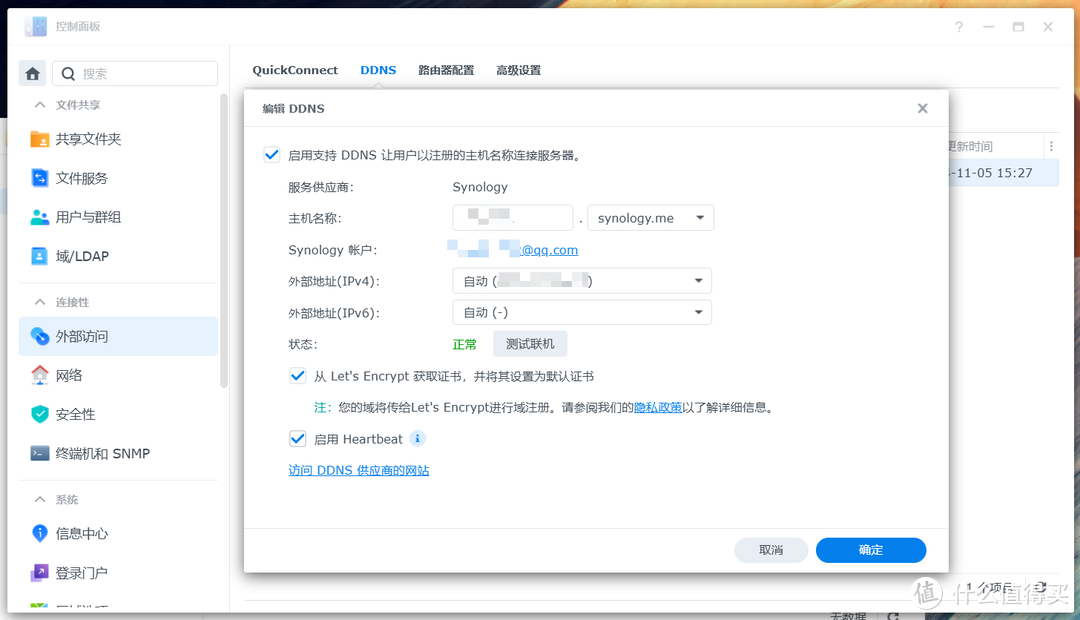Screen dimensions: 1080x620
Task: Open the 隐私政策 link
Action: click(x=657, y=407)
